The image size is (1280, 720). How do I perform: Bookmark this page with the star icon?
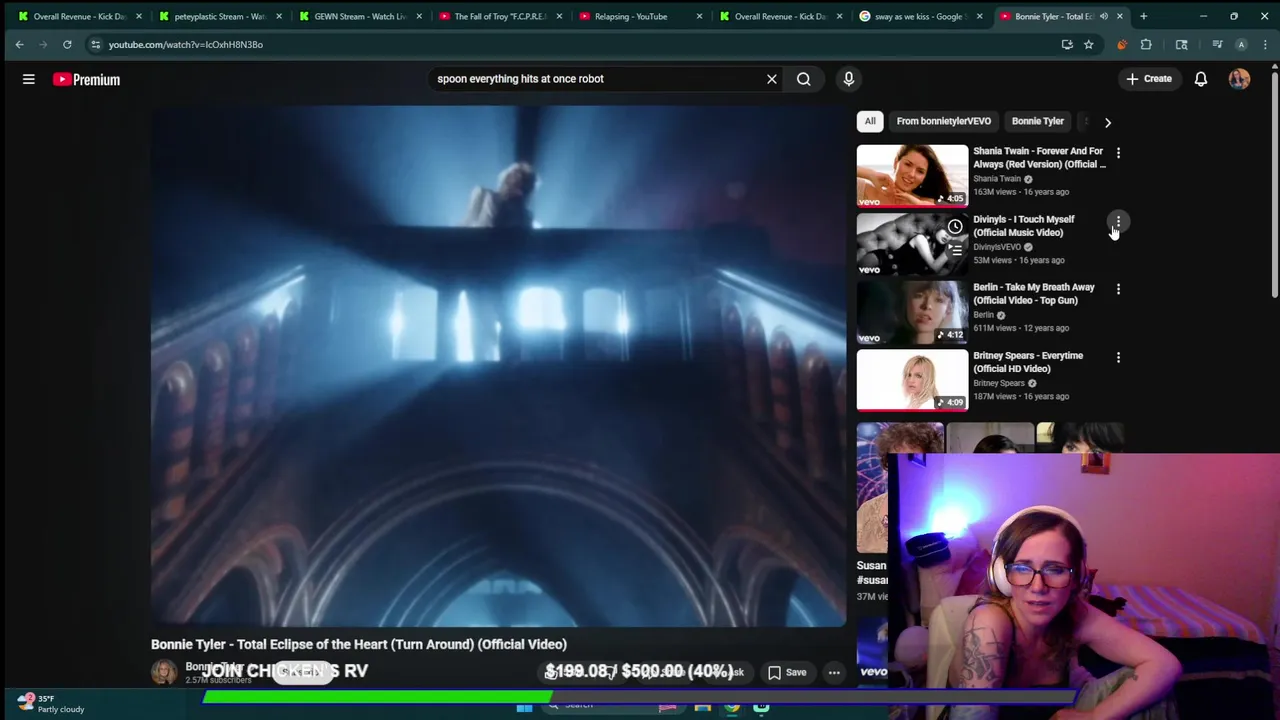[x=1089, y=44]
